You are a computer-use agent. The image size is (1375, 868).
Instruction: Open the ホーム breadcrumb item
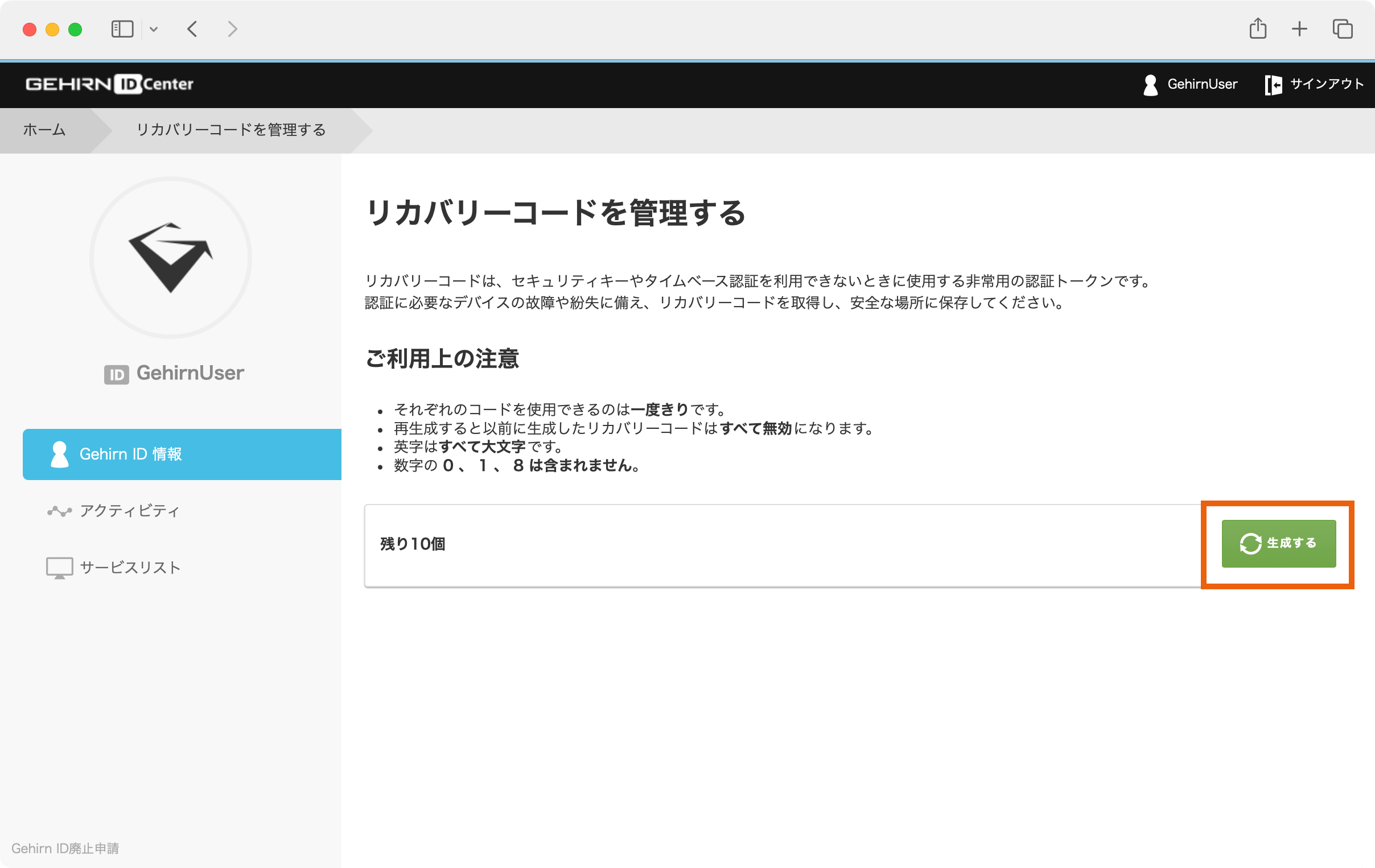(44, 130)
